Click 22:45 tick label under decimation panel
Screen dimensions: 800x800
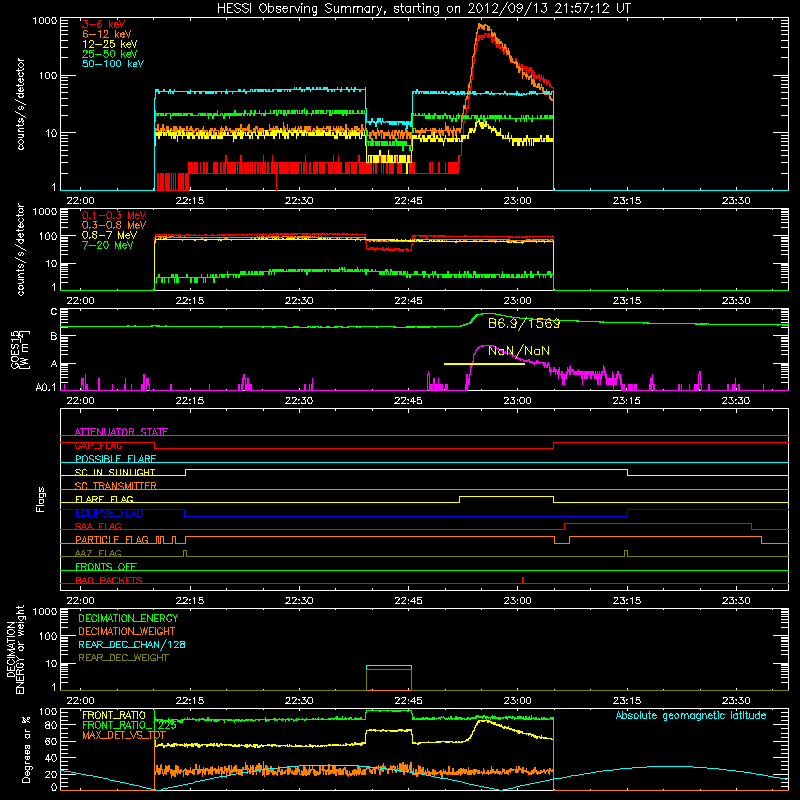click(408, 701)
